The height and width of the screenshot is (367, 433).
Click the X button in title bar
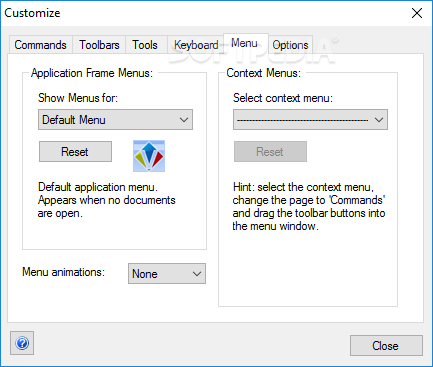click(x=417, y=13)
